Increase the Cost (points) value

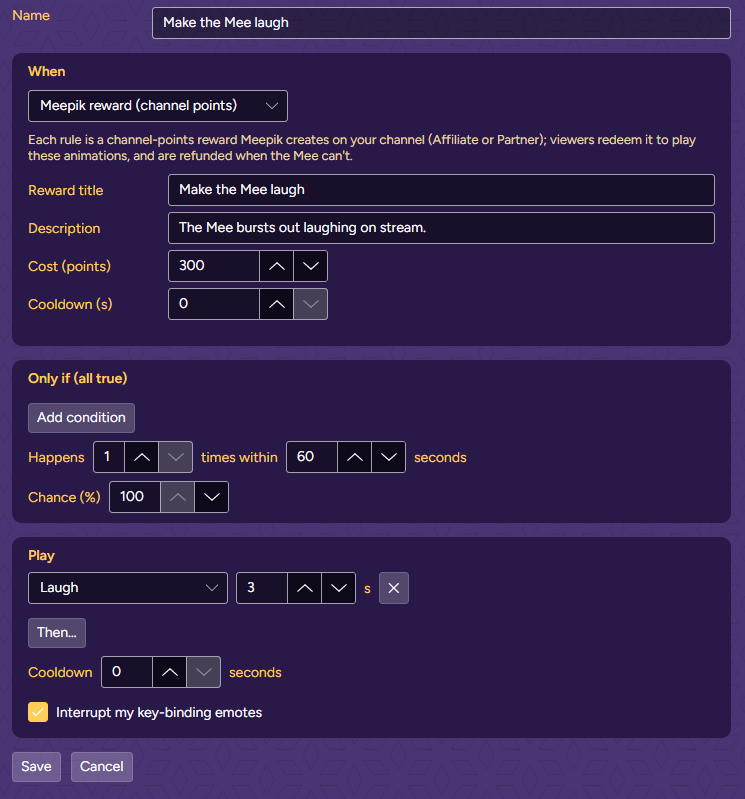277,266
